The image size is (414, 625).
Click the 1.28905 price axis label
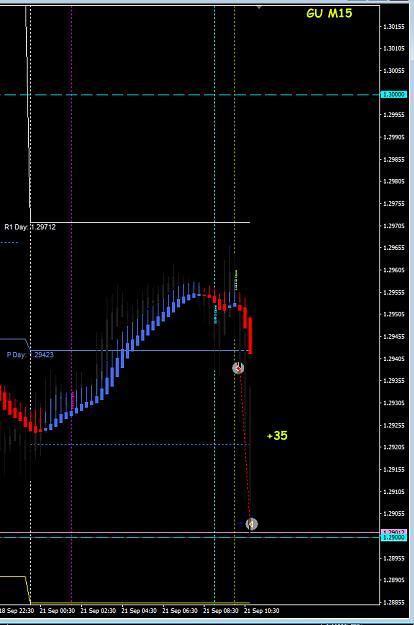[394, 580]
